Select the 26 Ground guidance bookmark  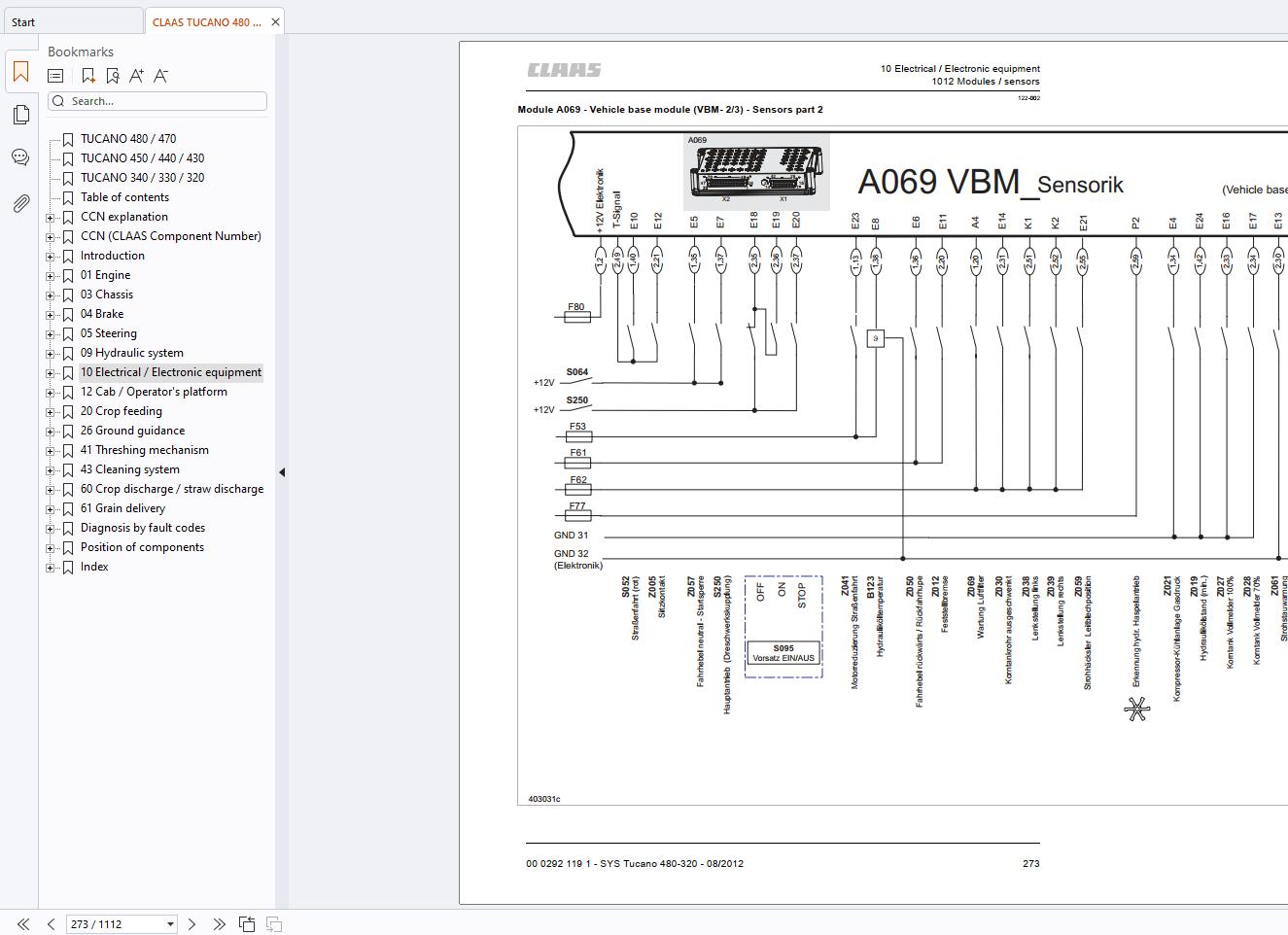pyautogui.click(x=132, y=431)
